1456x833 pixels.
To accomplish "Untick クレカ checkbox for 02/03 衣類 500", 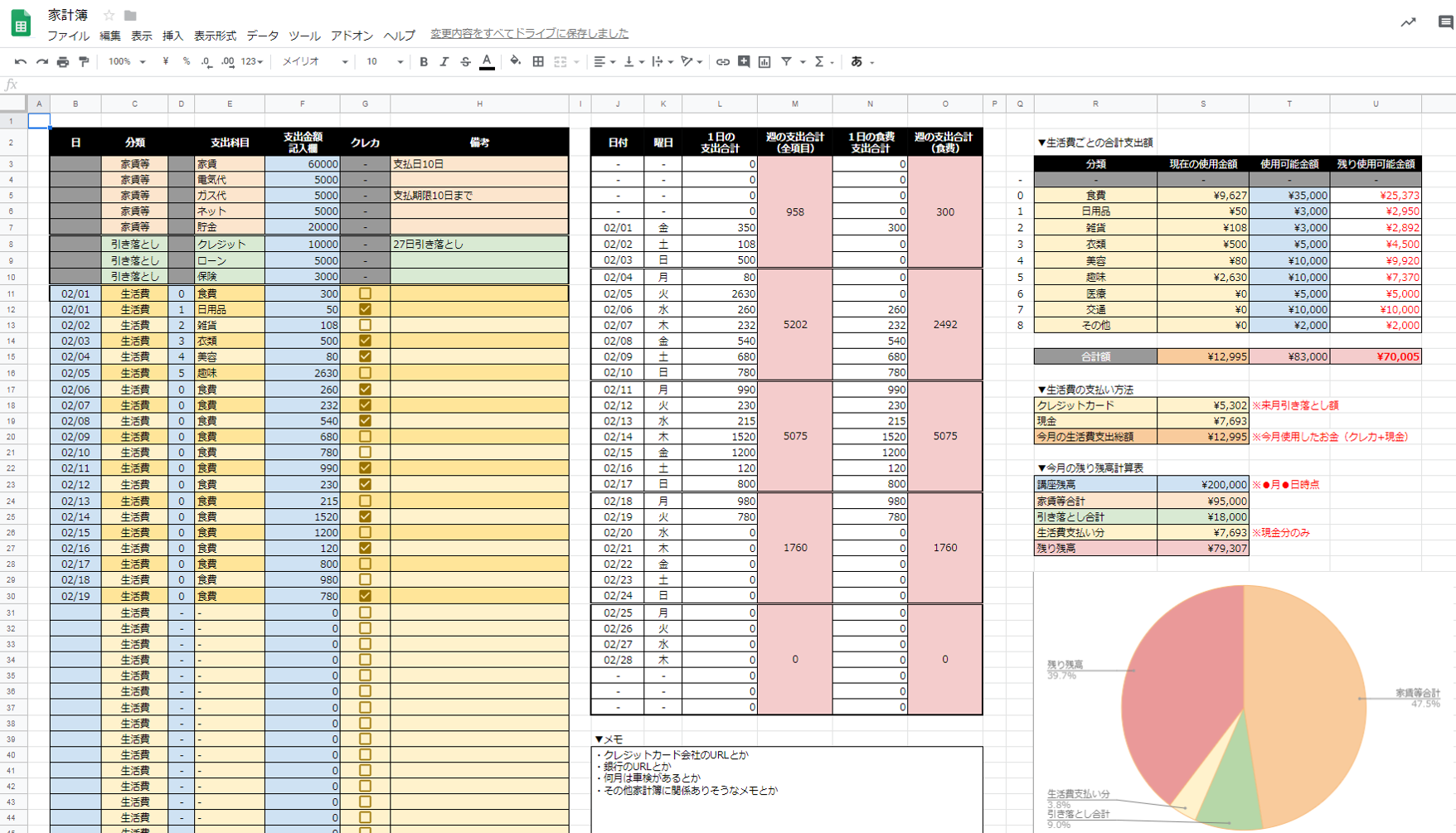I will tap(365, 341).
